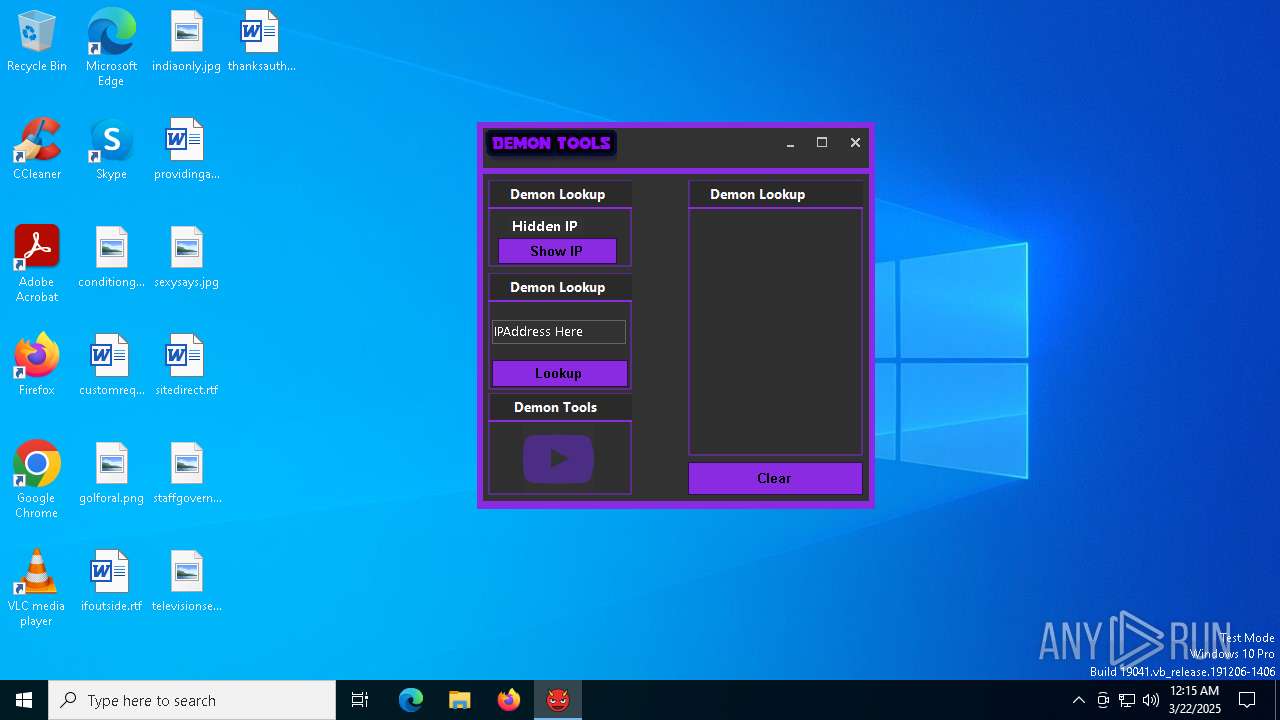Open the notification center
Viewport: 1280px width, 720px height.
1247,700
